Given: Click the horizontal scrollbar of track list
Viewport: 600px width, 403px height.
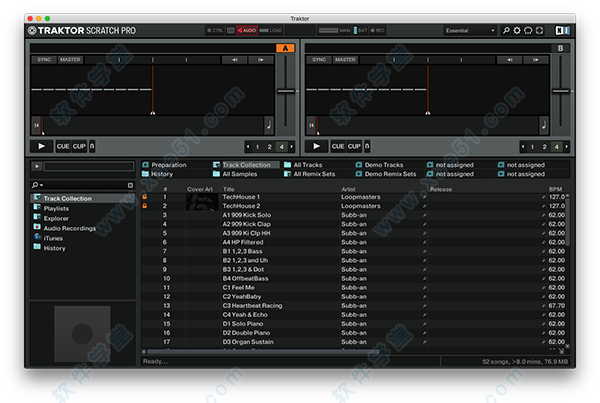Looking at the screenshot, I should click(263, 352).
